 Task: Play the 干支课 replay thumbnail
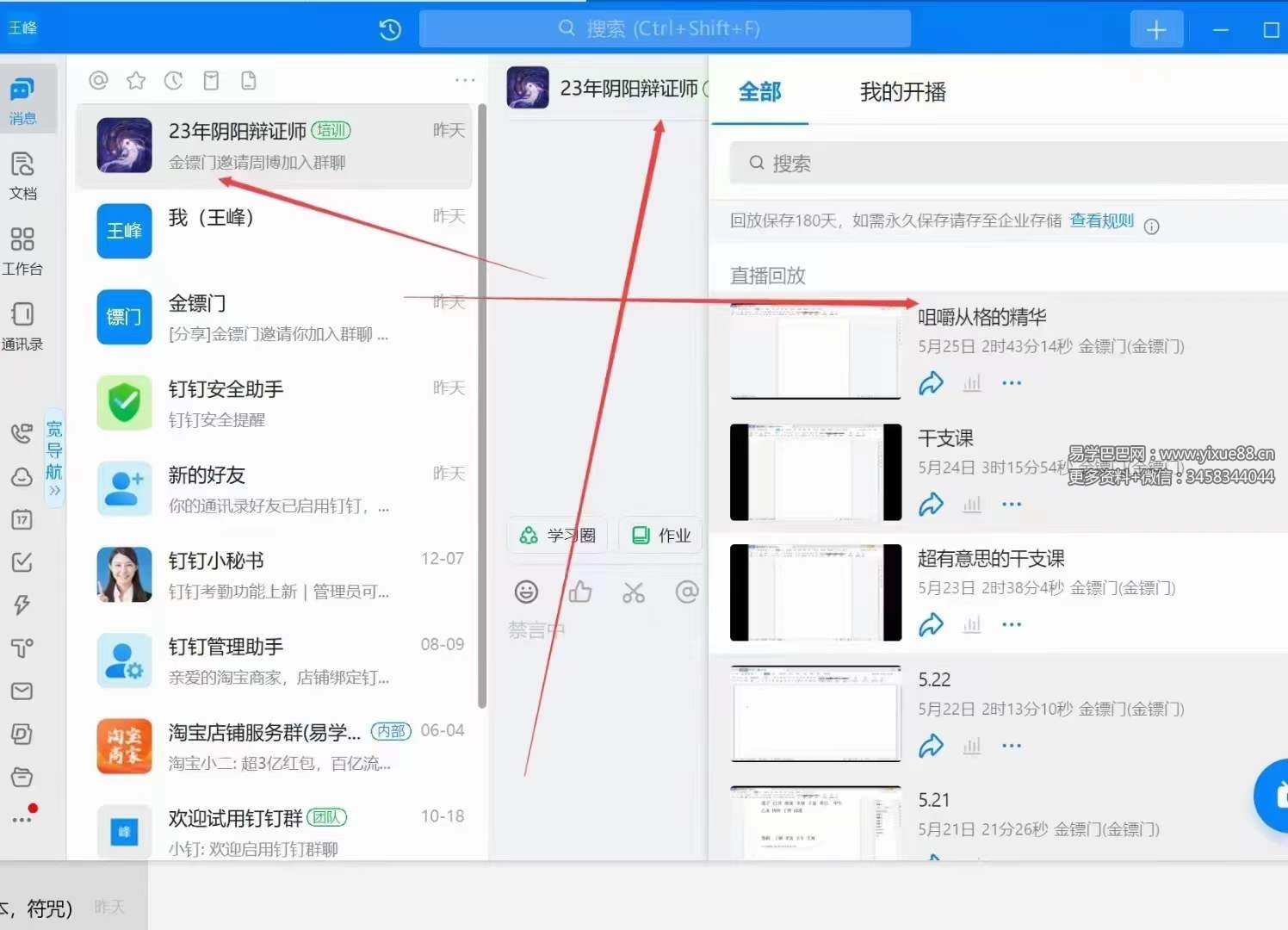[815, 472]
